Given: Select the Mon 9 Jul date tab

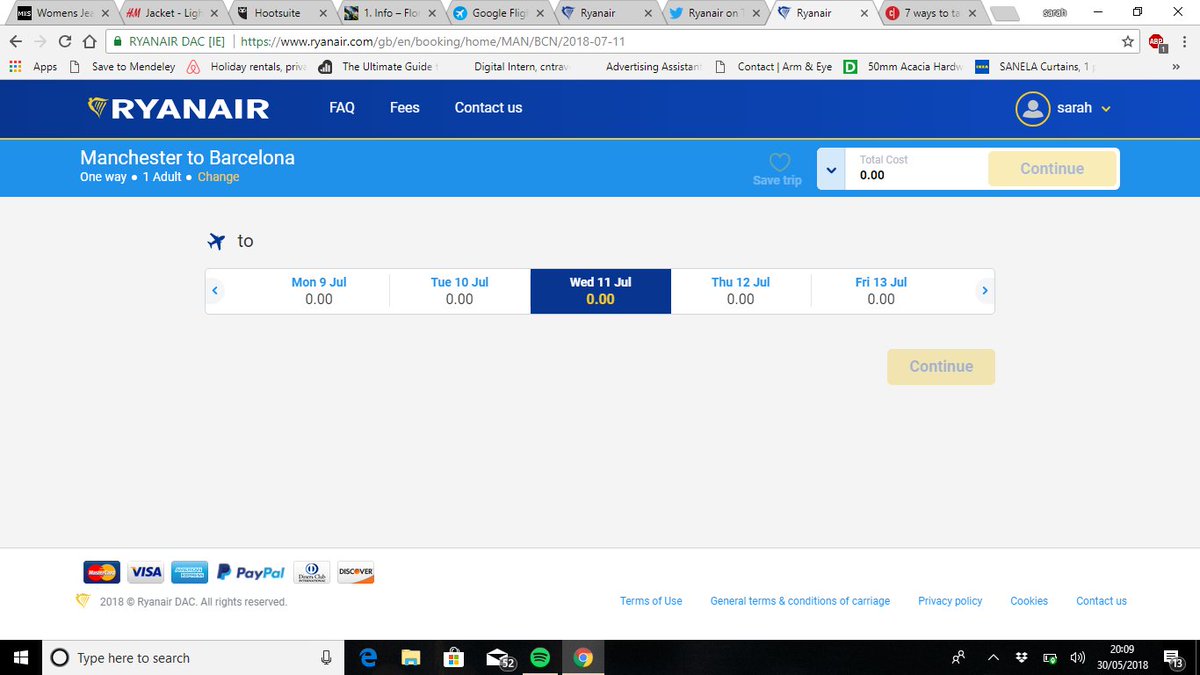Looking at the screenshot, I should pos(319,291).
